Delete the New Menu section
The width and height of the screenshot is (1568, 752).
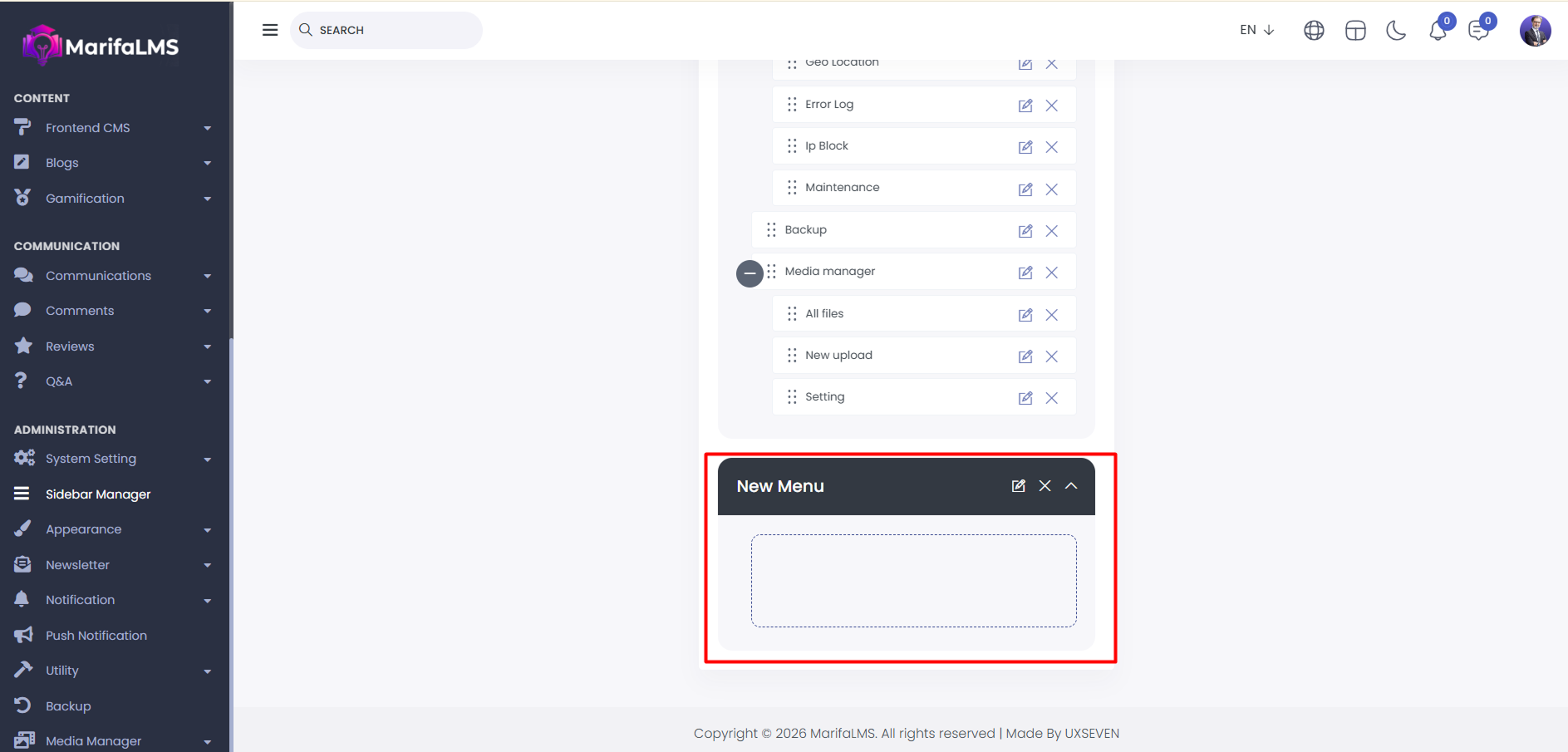click(x=1045, y=486)
